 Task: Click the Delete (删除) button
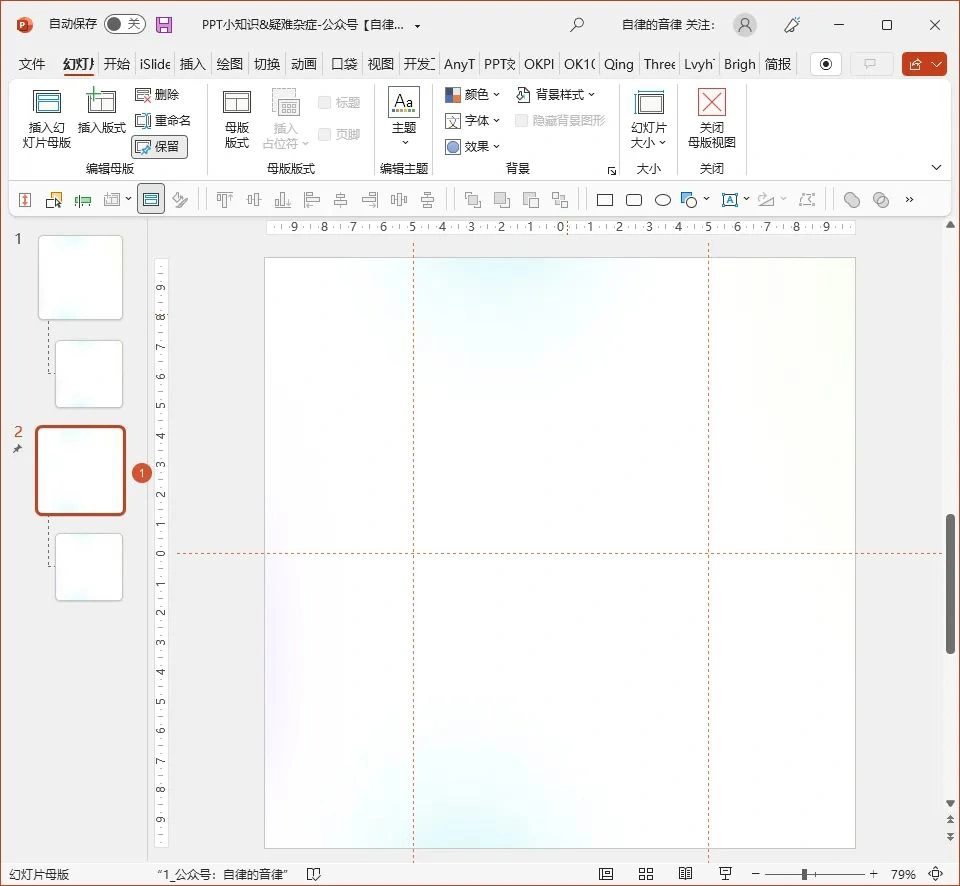(x=157, y=95)
